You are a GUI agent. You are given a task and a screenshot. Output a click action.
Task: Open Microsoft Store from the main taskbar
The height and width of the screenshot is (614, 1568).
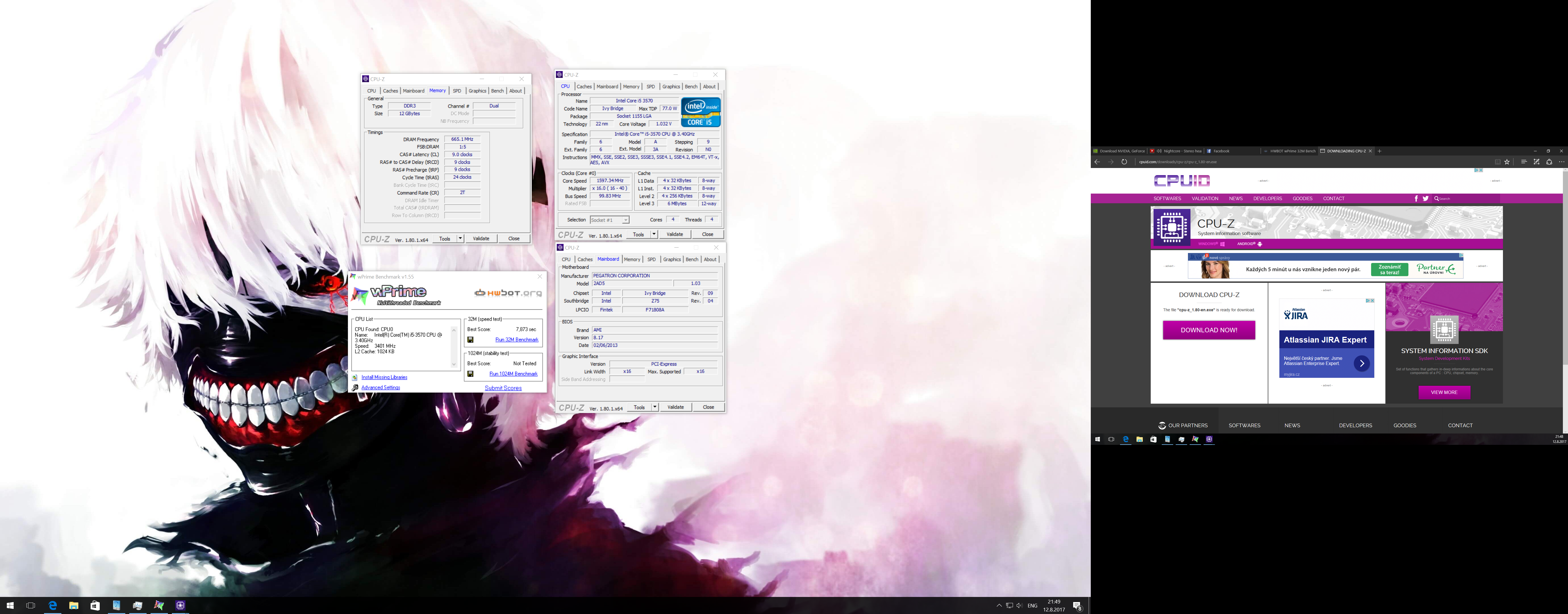(x=95, y=605)
